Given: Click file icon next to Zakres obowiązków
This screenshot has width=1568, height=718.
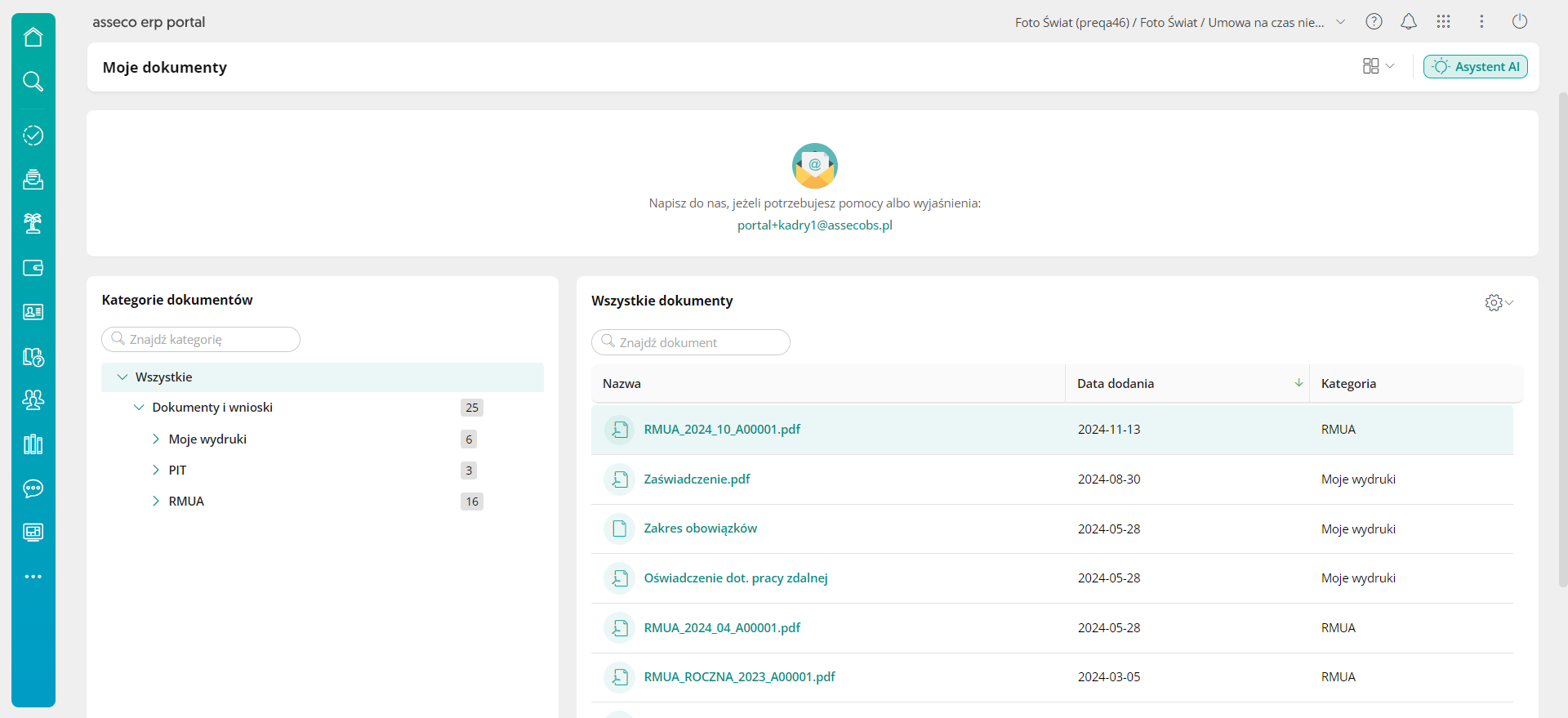Looking at the screenshot, I should pyautogui.click(x=620, y=528).
